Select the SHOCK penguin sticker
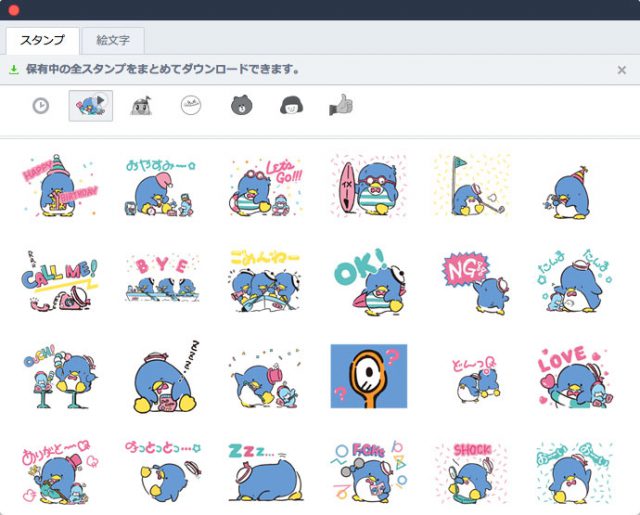 (471, 473)
